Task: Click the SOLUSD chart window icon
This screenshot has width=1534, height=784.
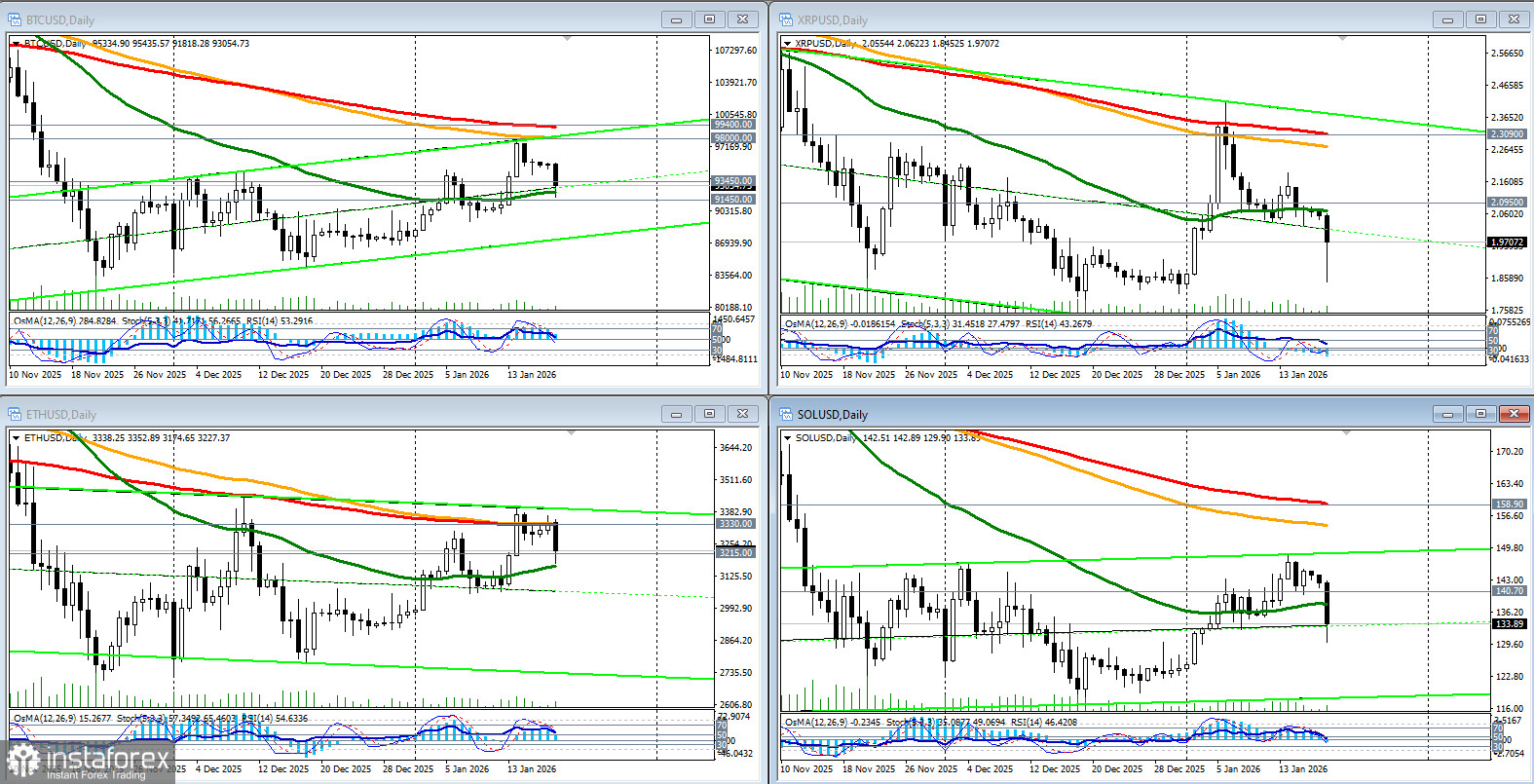Action: pos(786,414)
